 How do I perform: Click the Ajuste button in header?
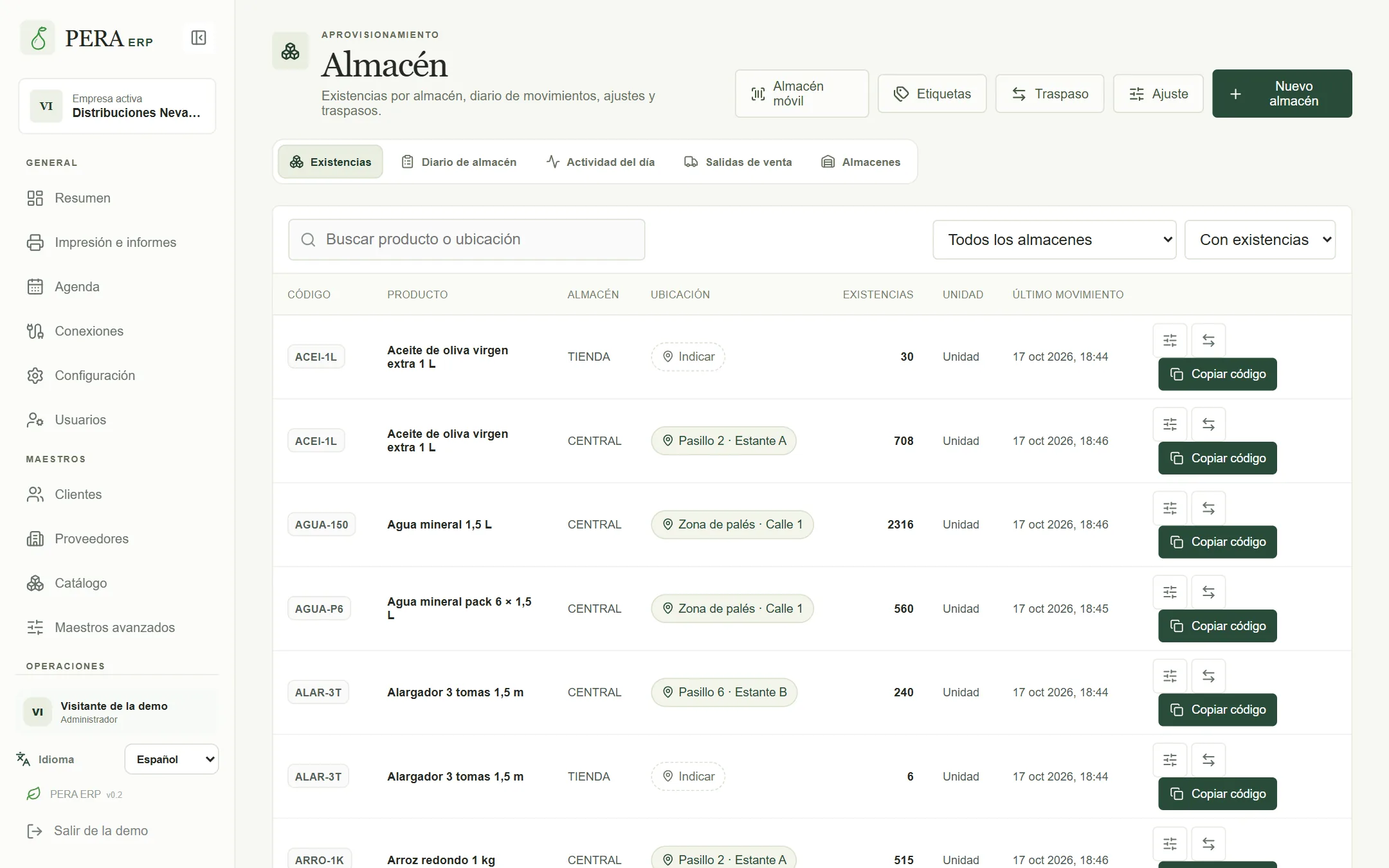tap(1158, 94)
